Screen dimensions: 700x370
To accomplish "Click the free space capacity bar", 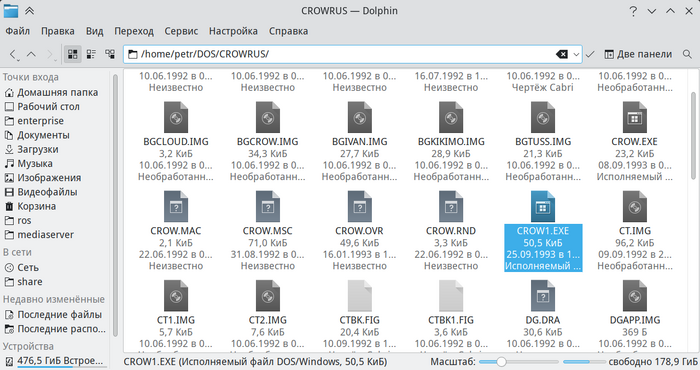I will click(x=584, y=362).
